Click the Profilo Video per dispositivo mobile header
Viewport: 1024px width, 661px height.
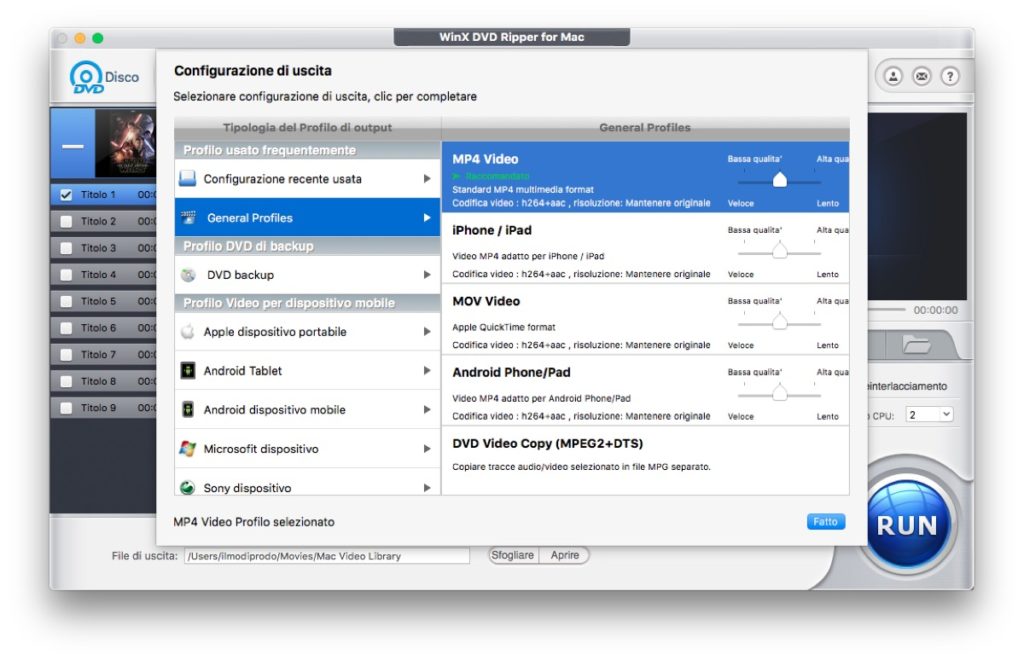308,303
